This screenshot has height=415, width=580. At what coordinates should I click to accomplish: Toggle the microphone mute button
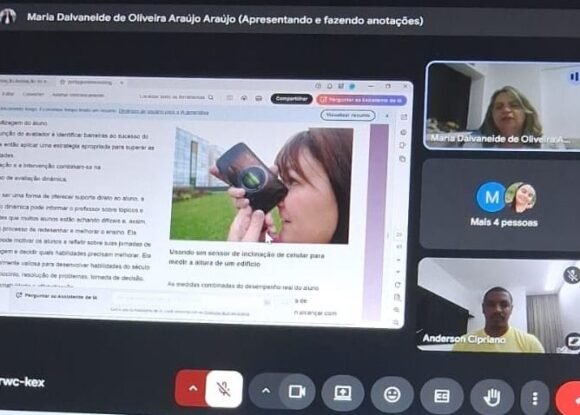(x=224, y=389)
